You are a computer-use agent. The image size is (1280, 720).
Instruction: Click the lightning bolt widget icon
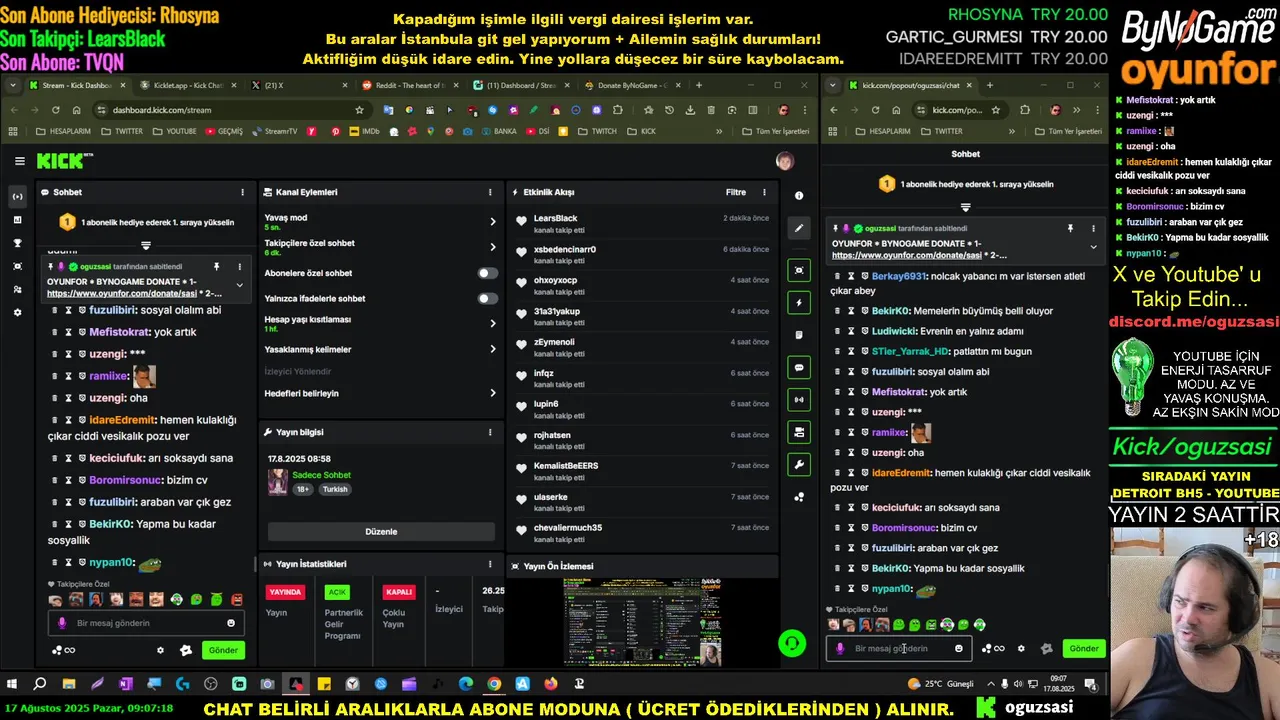[x=798, y=302]
